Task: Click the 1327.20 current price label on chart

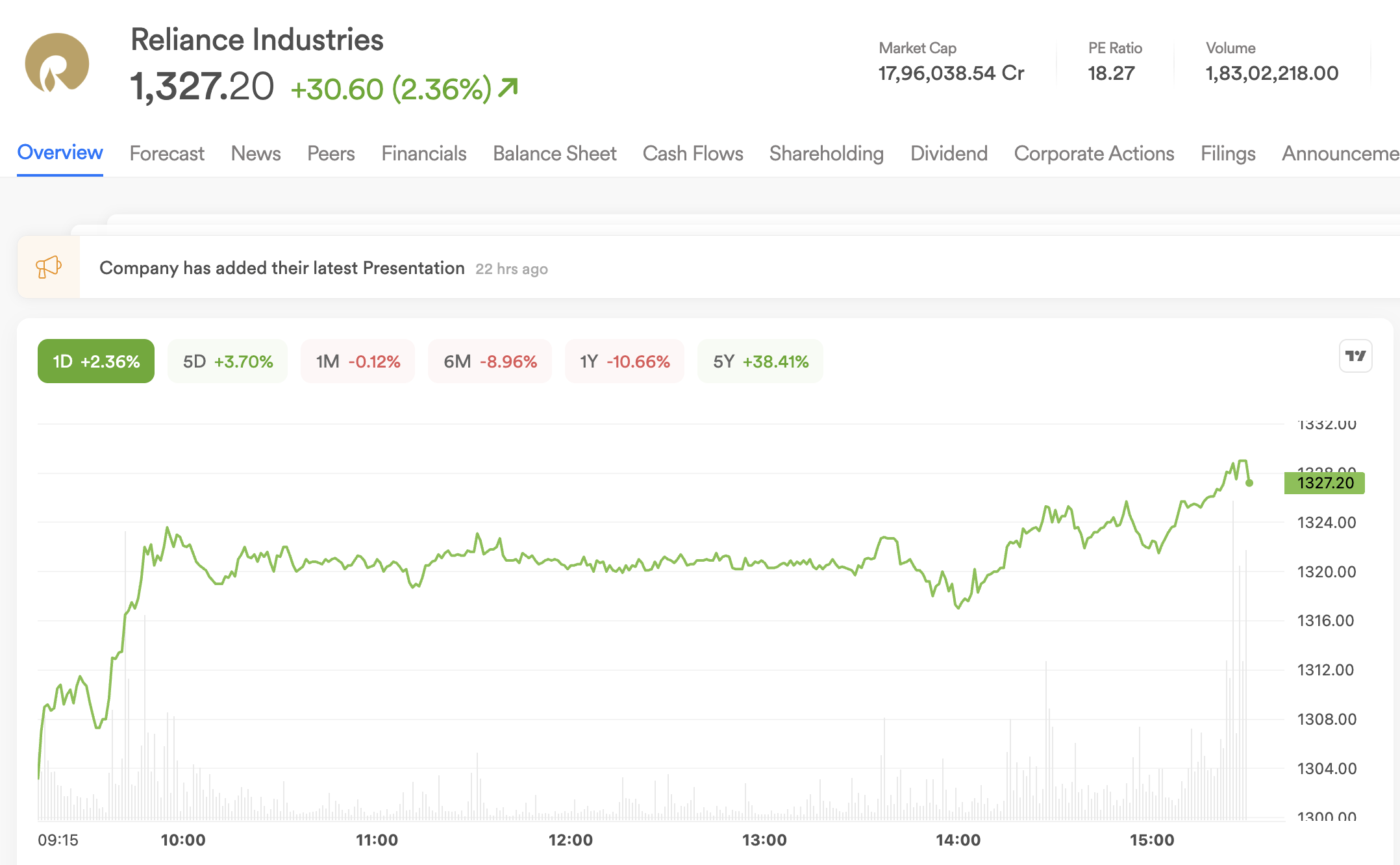Action: [1325, 483]
